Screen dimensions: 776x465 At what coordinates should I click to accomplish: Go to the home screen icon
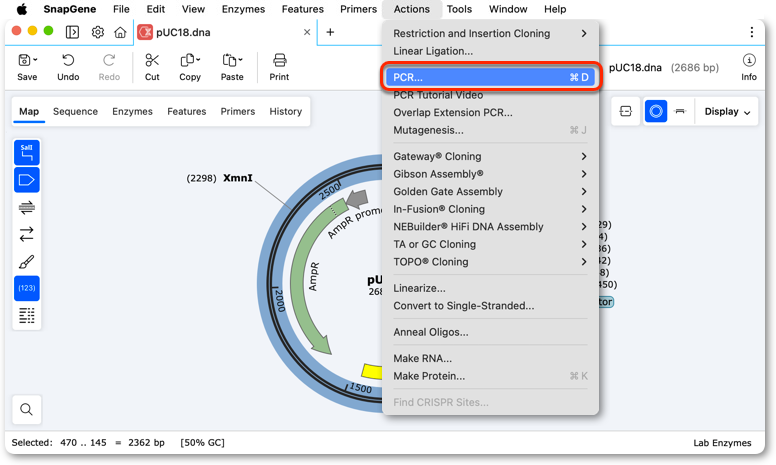point(120,32)
